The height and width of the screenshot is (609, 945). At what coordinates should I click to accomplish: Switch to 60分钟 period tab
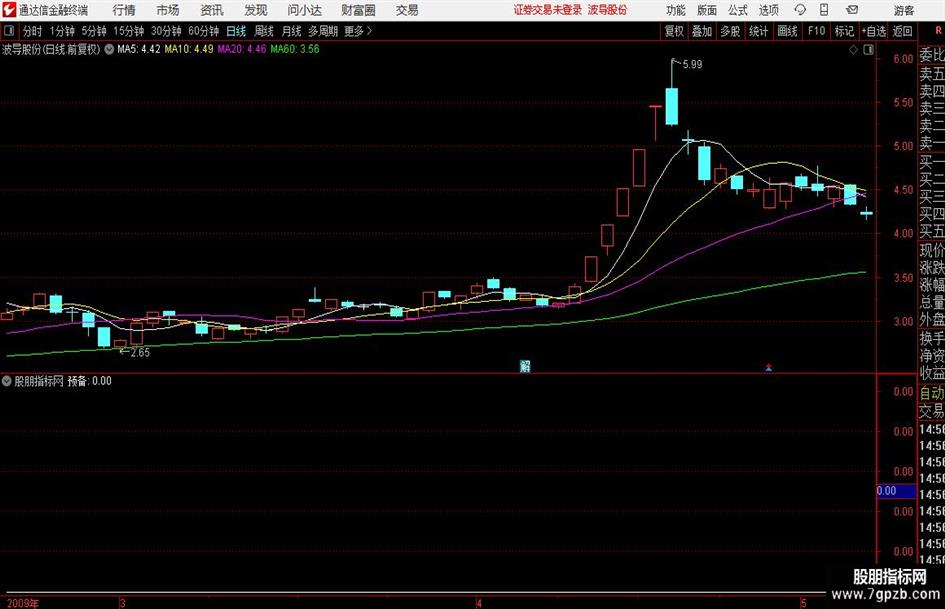click(204, 31)
